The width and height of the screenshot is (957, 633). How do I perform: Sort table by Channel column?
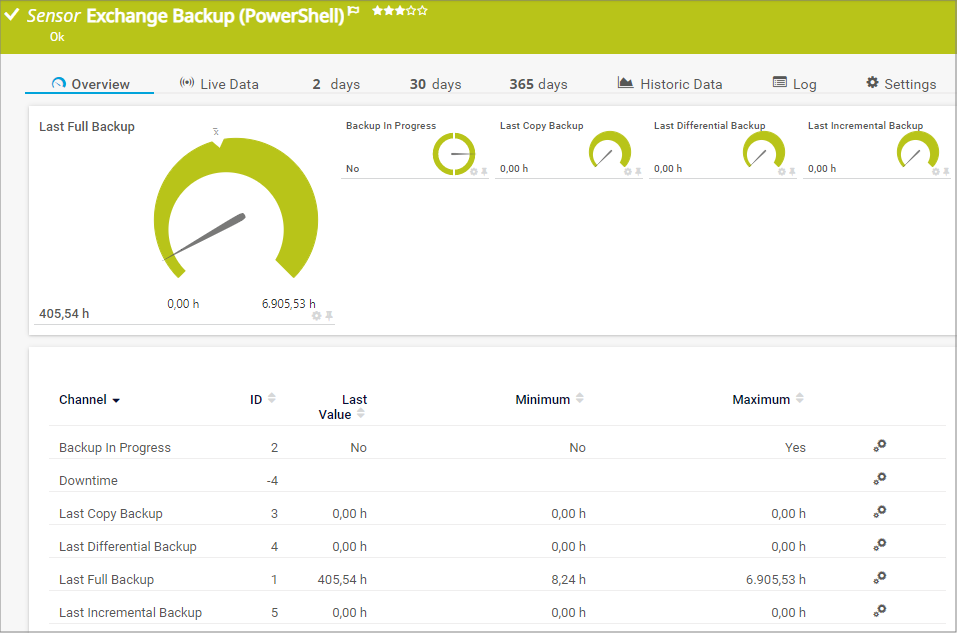(89, 400)
